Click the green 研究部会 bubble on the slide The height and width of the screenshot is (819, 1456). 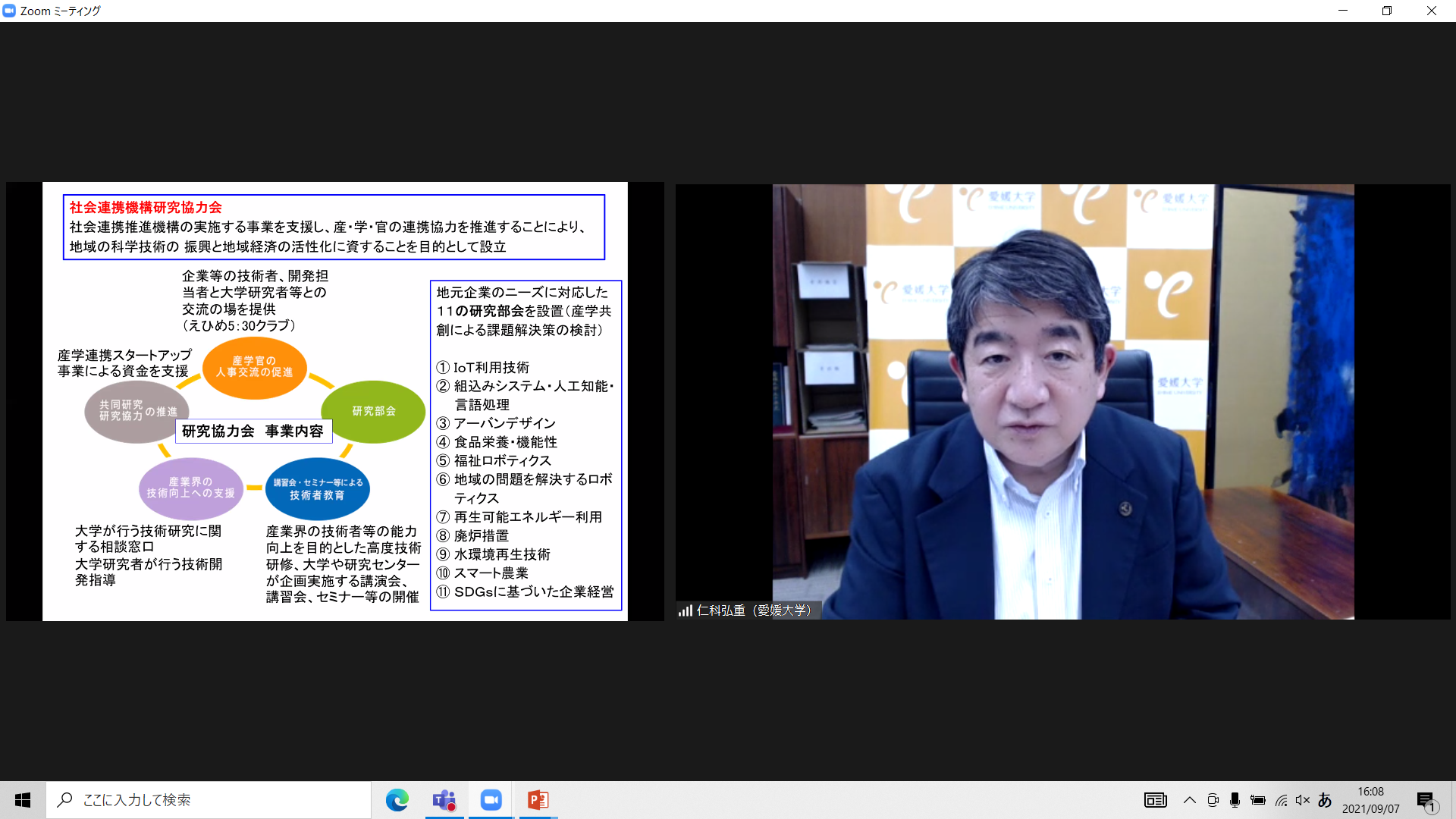pyautogui.click(x=373, y=411)
